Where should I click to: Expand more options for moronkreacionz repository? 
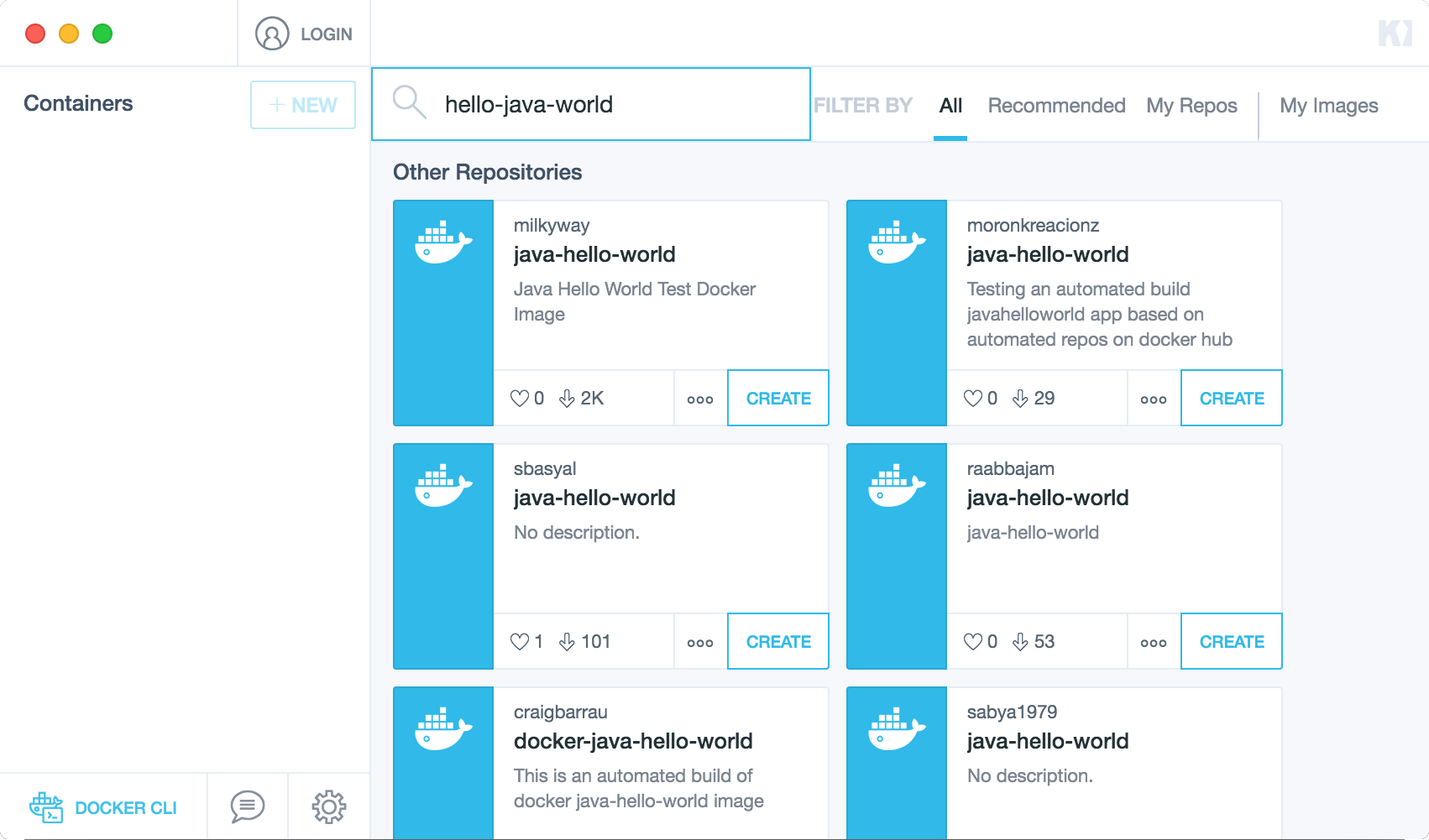pyautogui.click(x=1154, y=399)
